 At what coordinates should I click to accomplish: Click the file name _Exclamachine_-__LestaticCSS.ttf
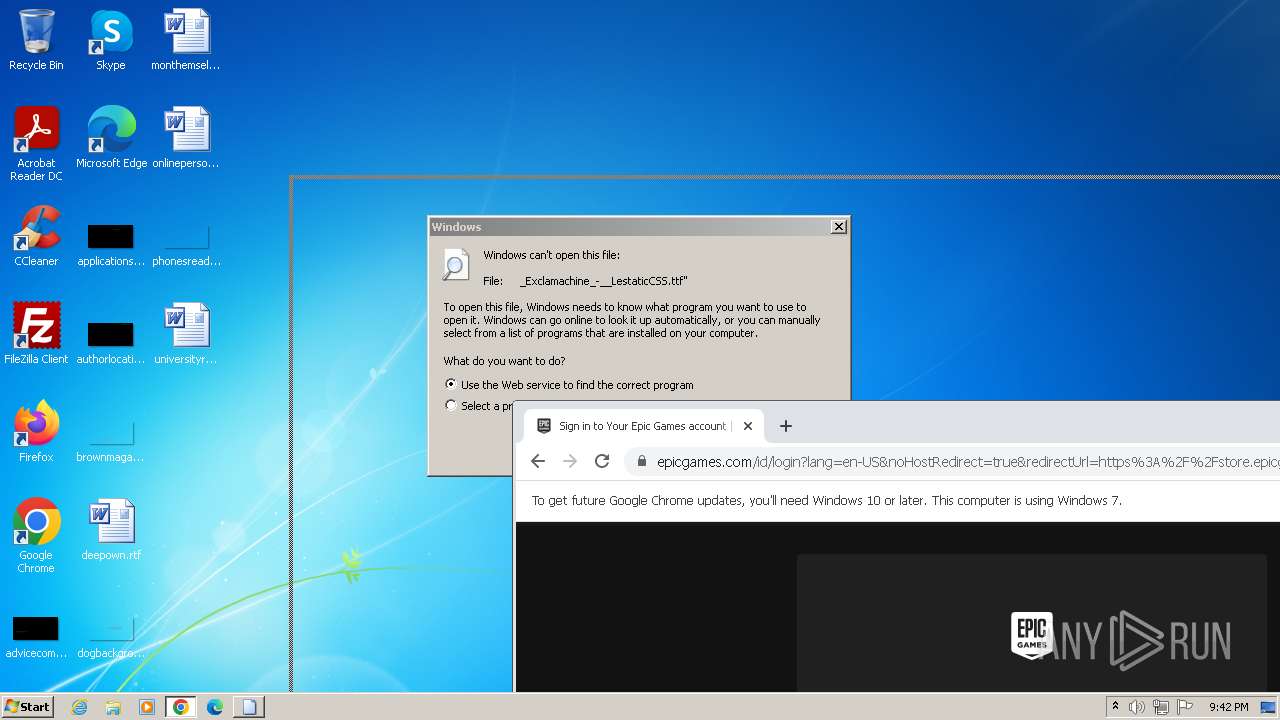[604, 281]
